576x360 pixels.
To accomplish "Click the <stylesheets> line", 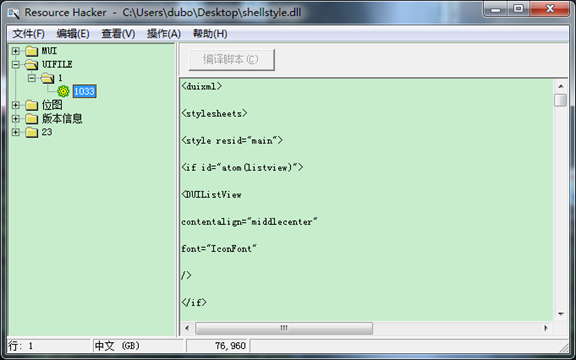I will 214,114.
